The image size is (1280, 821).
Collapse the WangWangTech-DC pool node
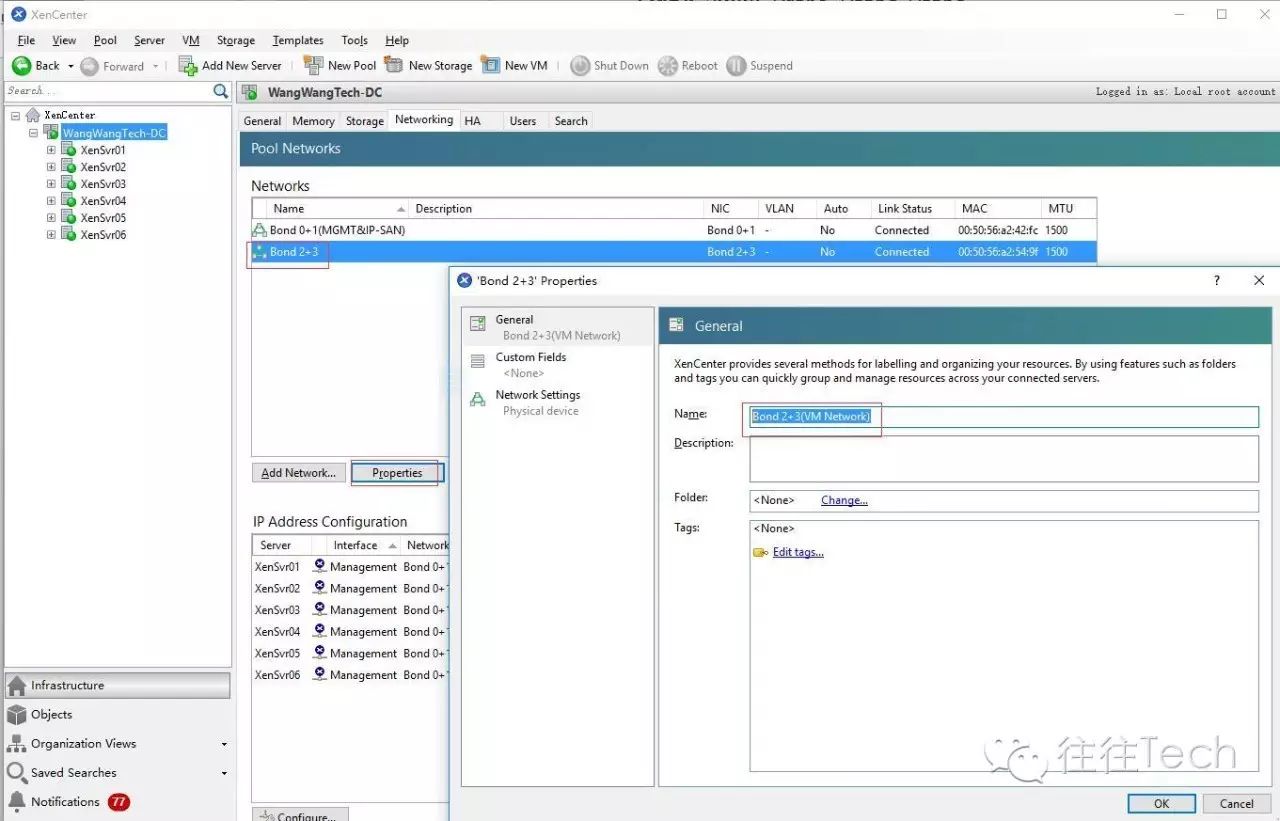[x=33, y=132]
